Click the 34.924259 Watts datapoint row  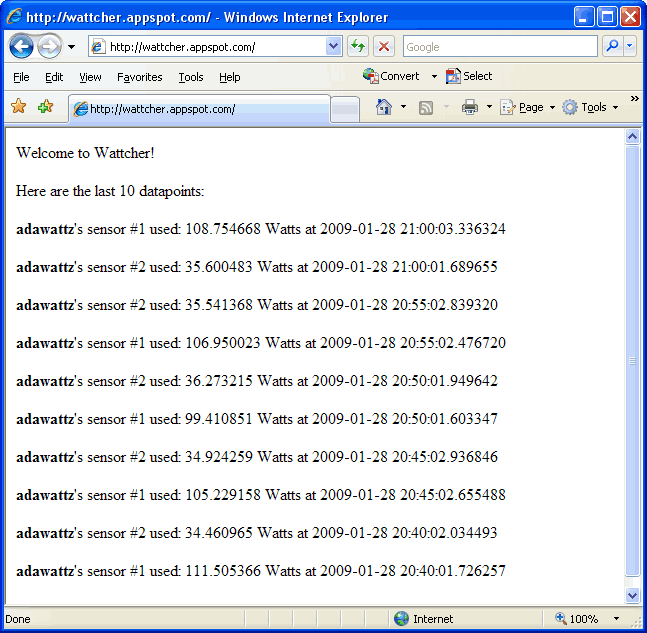click(x=257, y=457)
